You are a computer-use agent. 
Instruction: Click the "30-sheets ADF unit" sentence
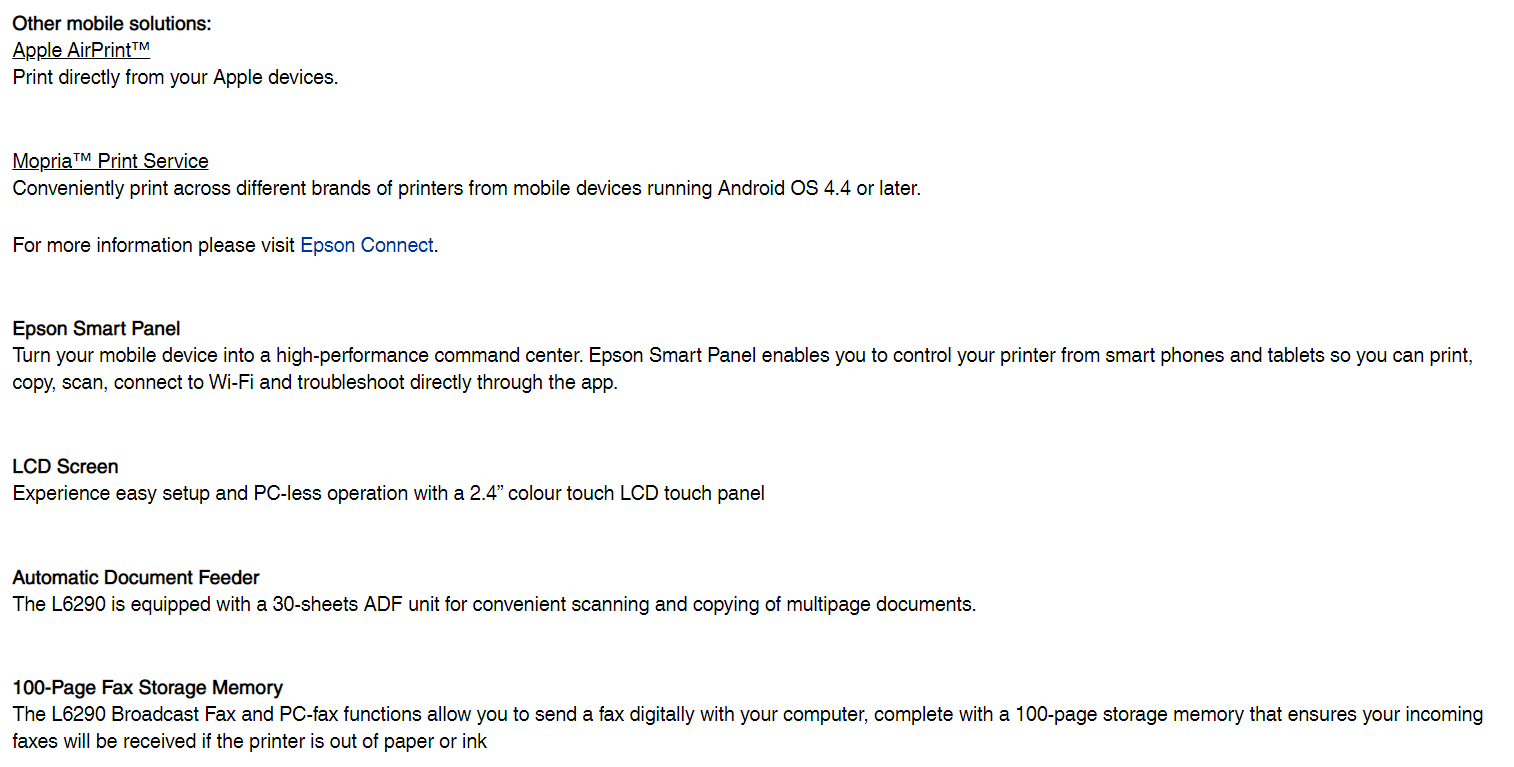click(x=493, y=604)
